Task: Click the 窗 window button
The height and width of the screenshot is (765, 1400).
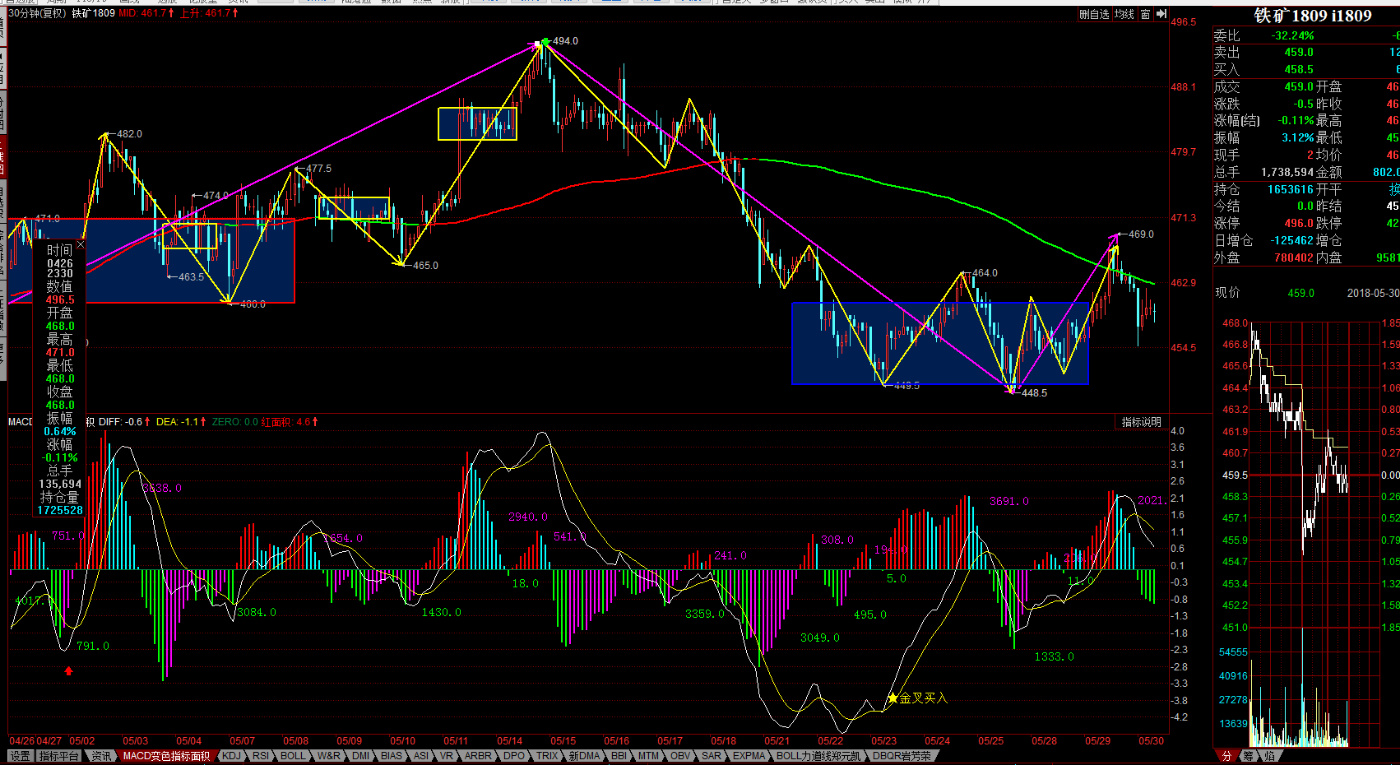Action: [x=1146, y=14]
